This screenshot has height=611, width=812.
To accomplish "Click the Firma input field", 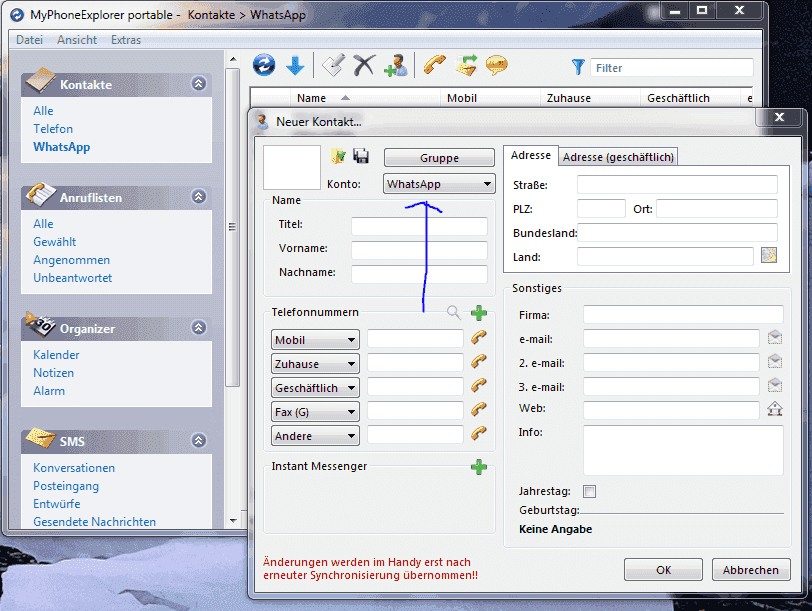I will [x=683, y=314].
